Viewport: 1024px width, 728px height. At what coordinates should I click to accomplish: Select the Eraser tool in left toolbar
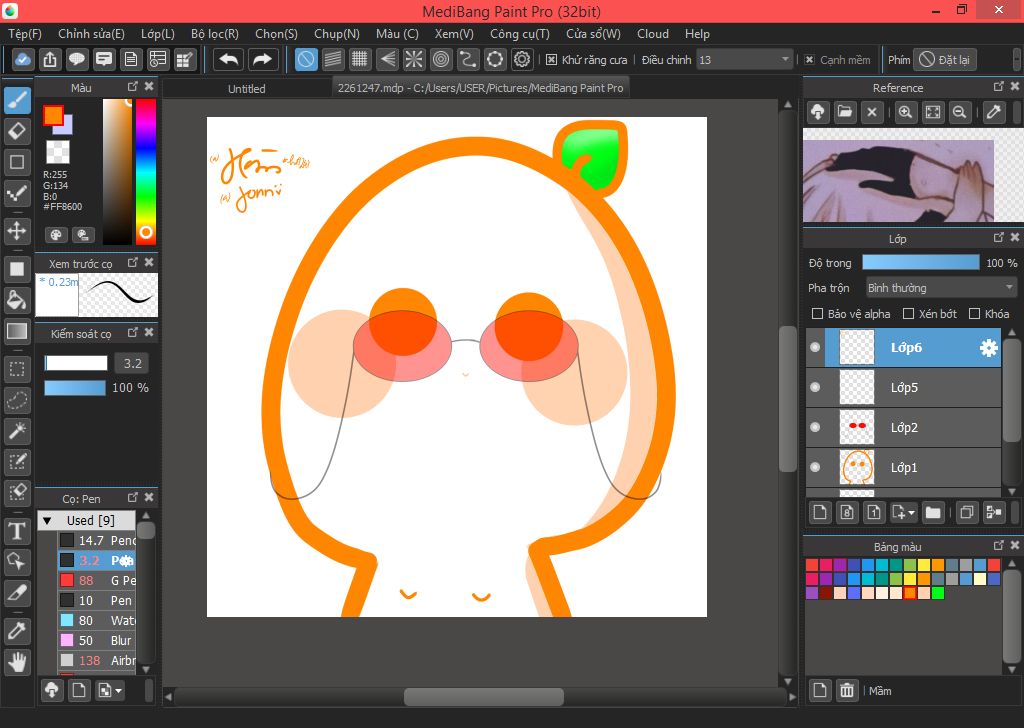[17, 131]
